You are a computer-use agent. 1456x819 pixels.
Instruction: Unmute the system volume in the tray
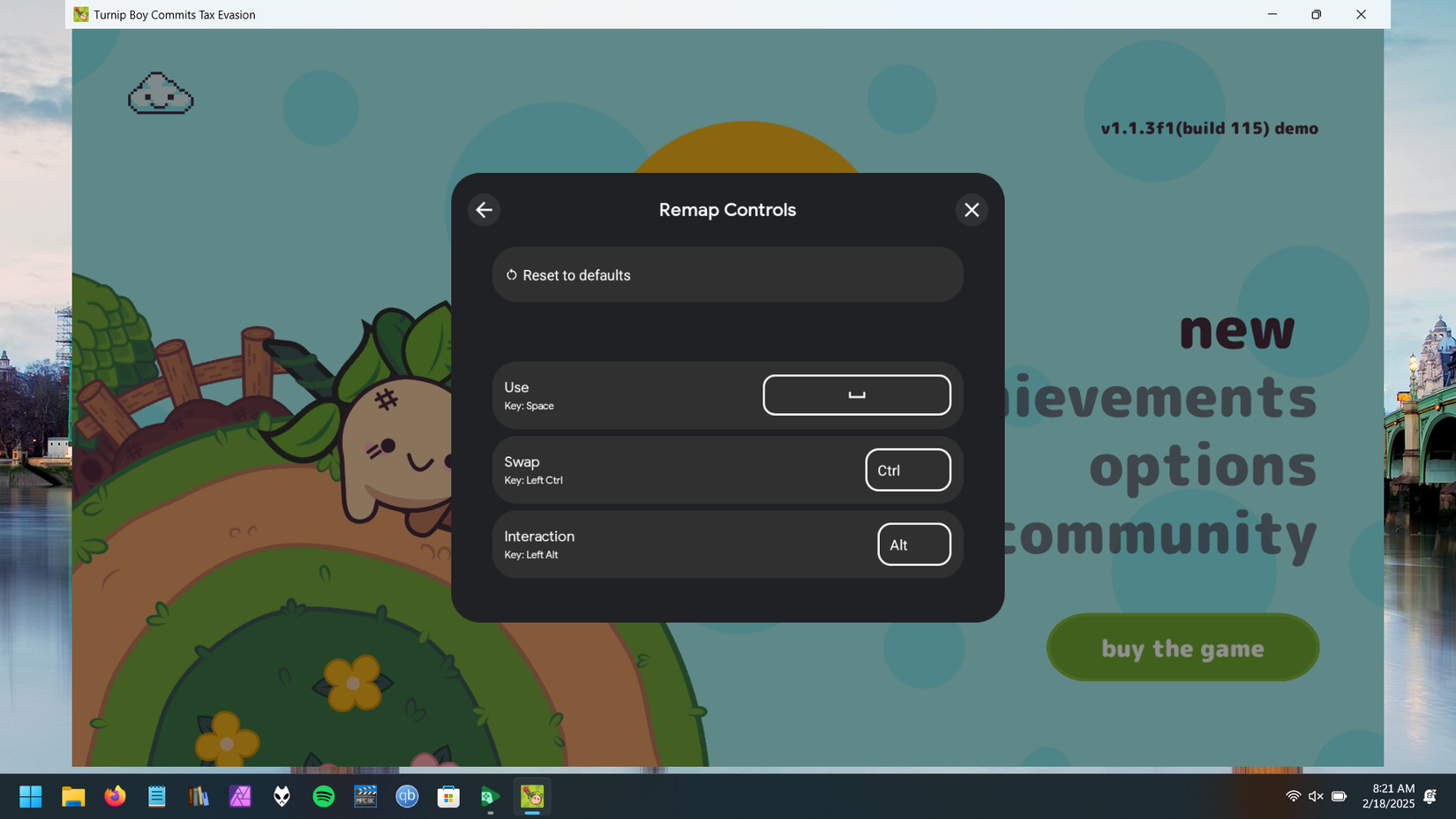pos(1317,796)
